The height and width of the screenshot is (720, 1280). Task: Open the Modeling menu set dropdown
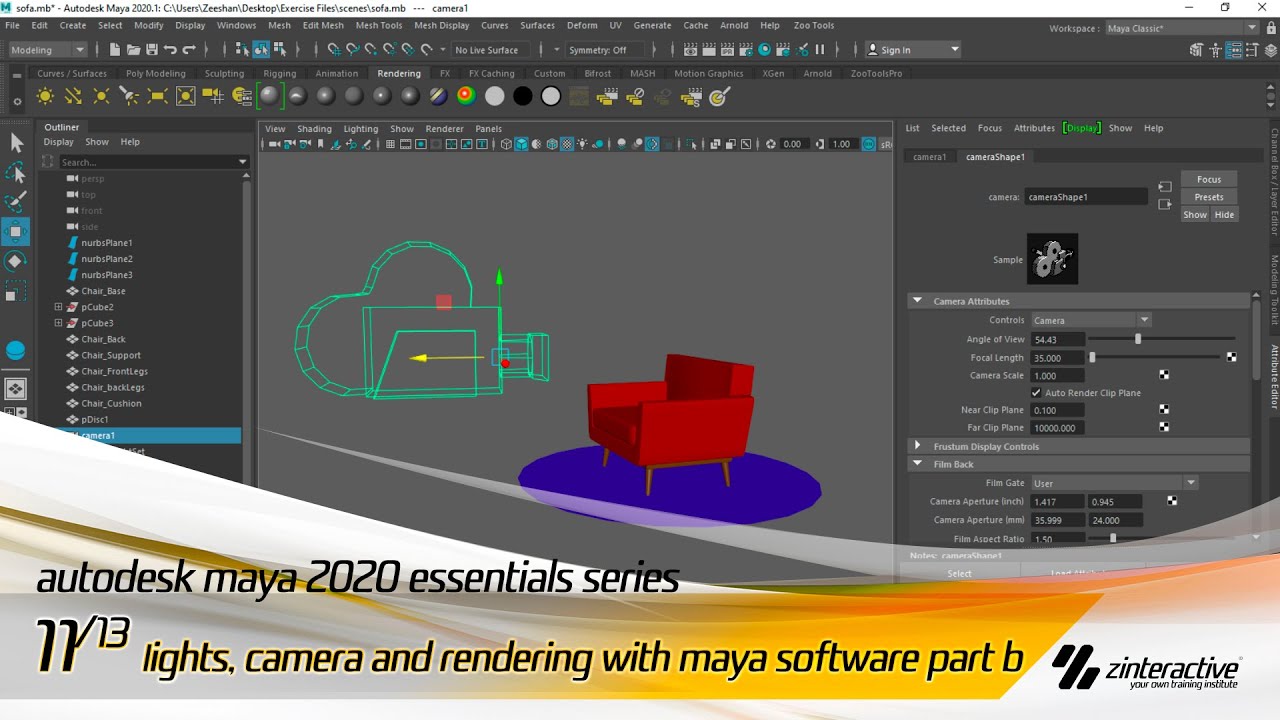(x=47, y=50)
